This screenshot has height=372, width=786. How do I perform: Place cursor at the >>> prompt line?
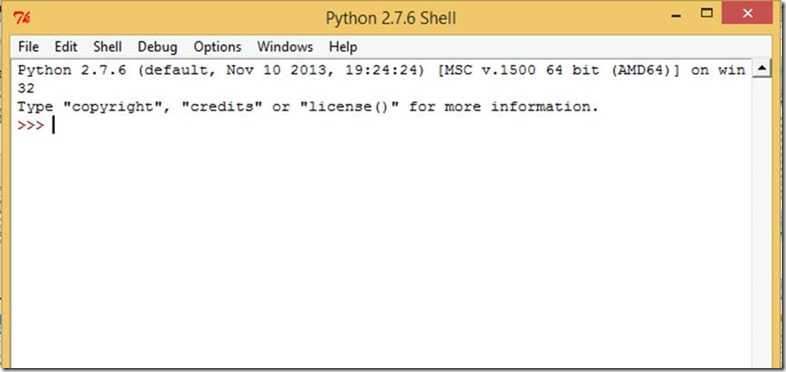click(x=381, y=125)
